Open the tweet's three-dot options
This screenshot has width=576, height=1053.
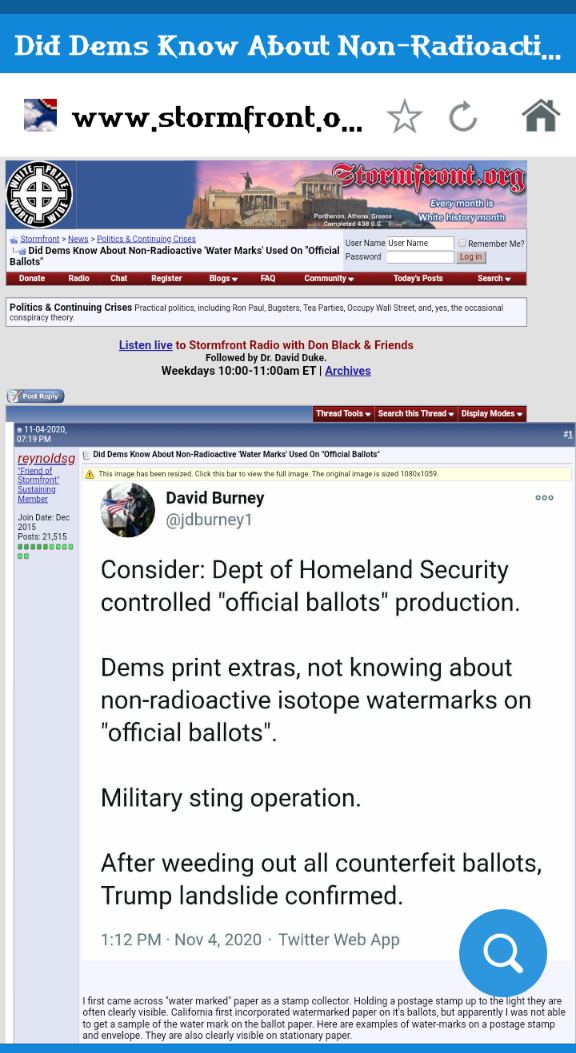click(544, 498)
